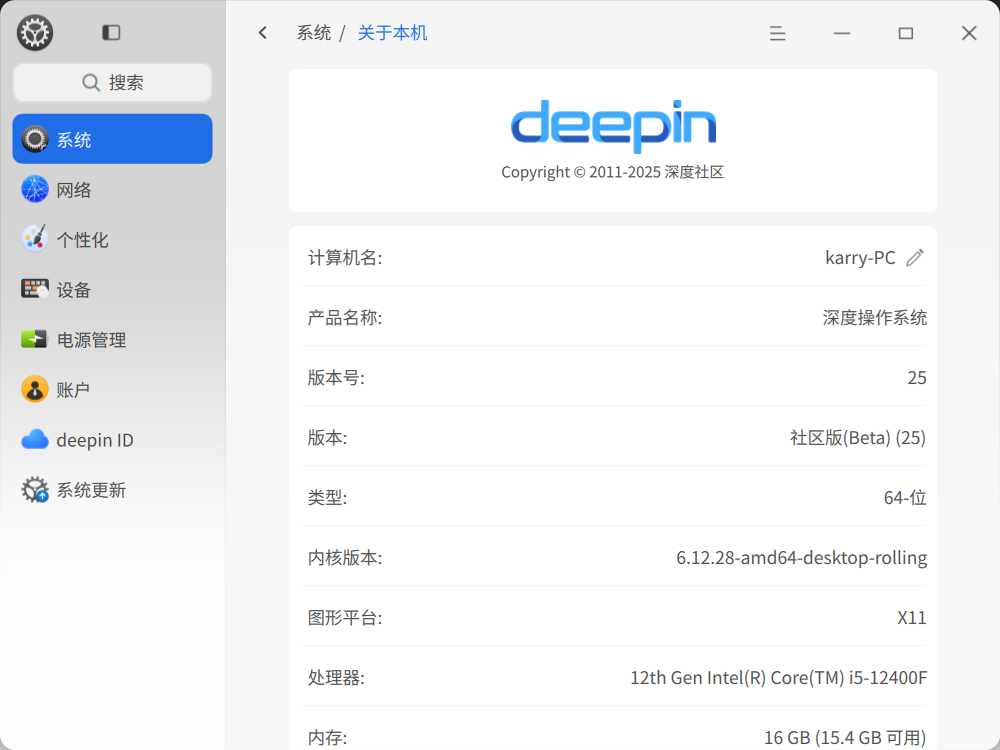Click the 关于本机 breadcrumb
This screenshot has height=750, width=1000.
pyautogui.click(x=392, y=33)
